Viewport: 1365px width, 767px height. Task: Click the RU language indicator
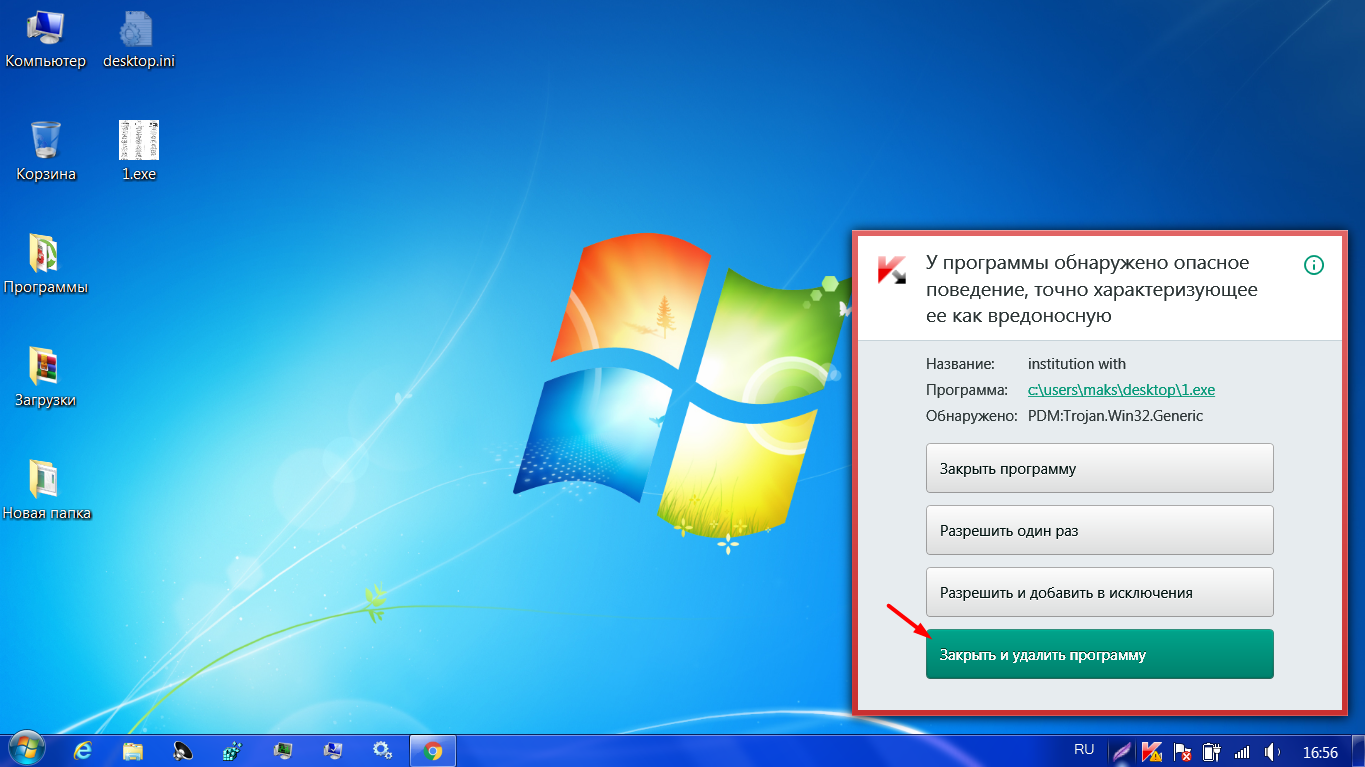(1084, 749)
